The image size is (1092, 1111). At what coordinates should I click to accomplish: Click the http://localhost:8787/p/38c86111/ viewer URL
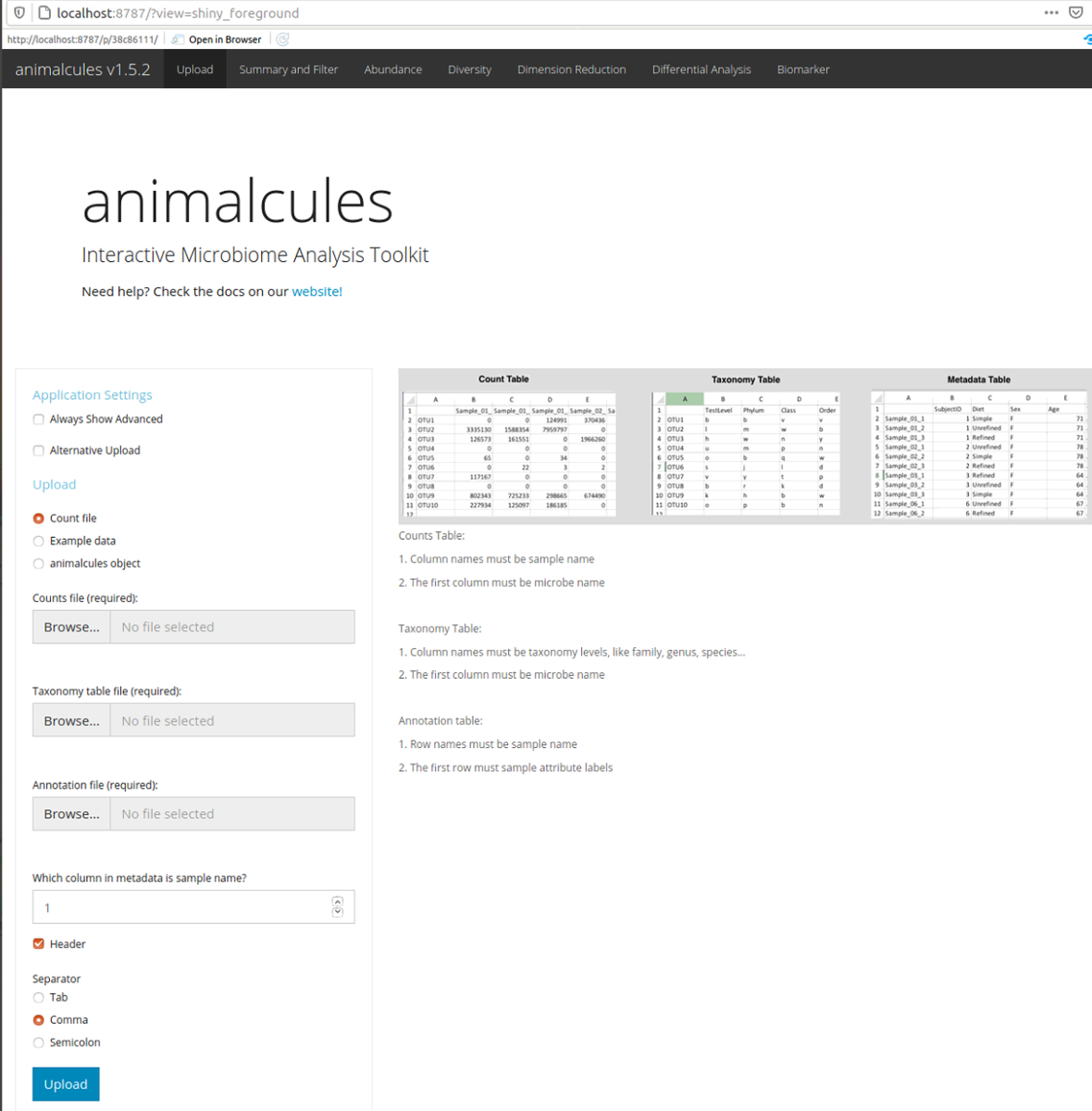82,40
